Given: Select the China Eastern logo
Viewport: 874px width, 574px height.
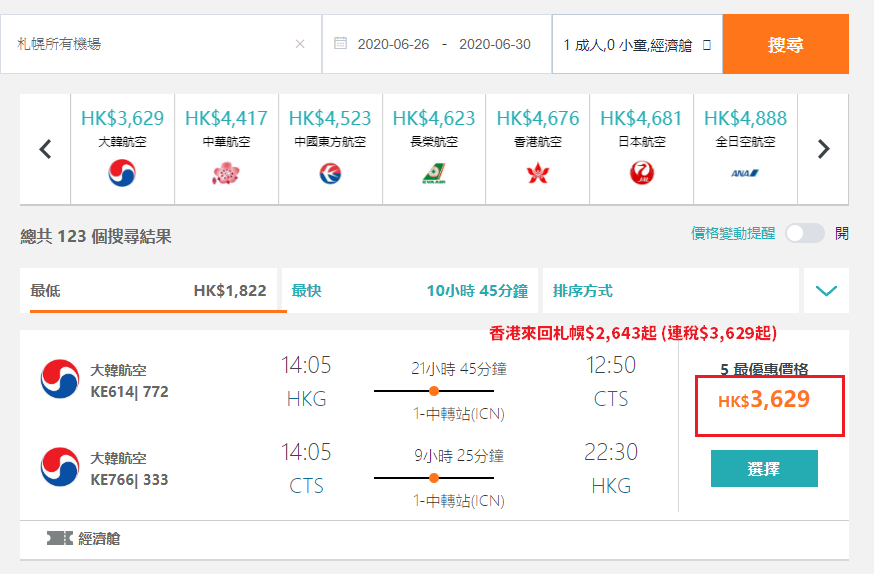Looking at the screenshot, I should pos(330,173).
